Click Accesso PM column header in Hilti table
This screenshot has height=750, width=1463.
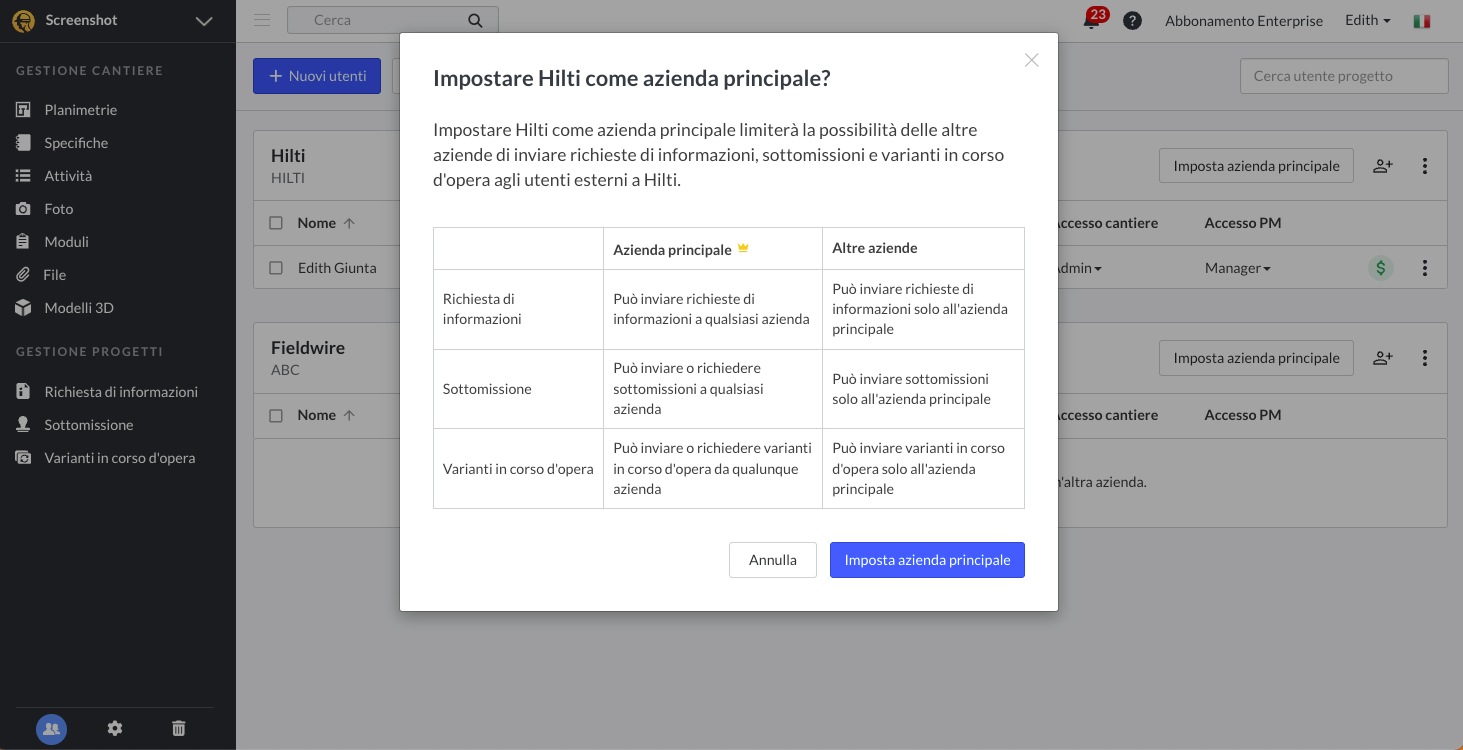click(x=1243, y=223)
